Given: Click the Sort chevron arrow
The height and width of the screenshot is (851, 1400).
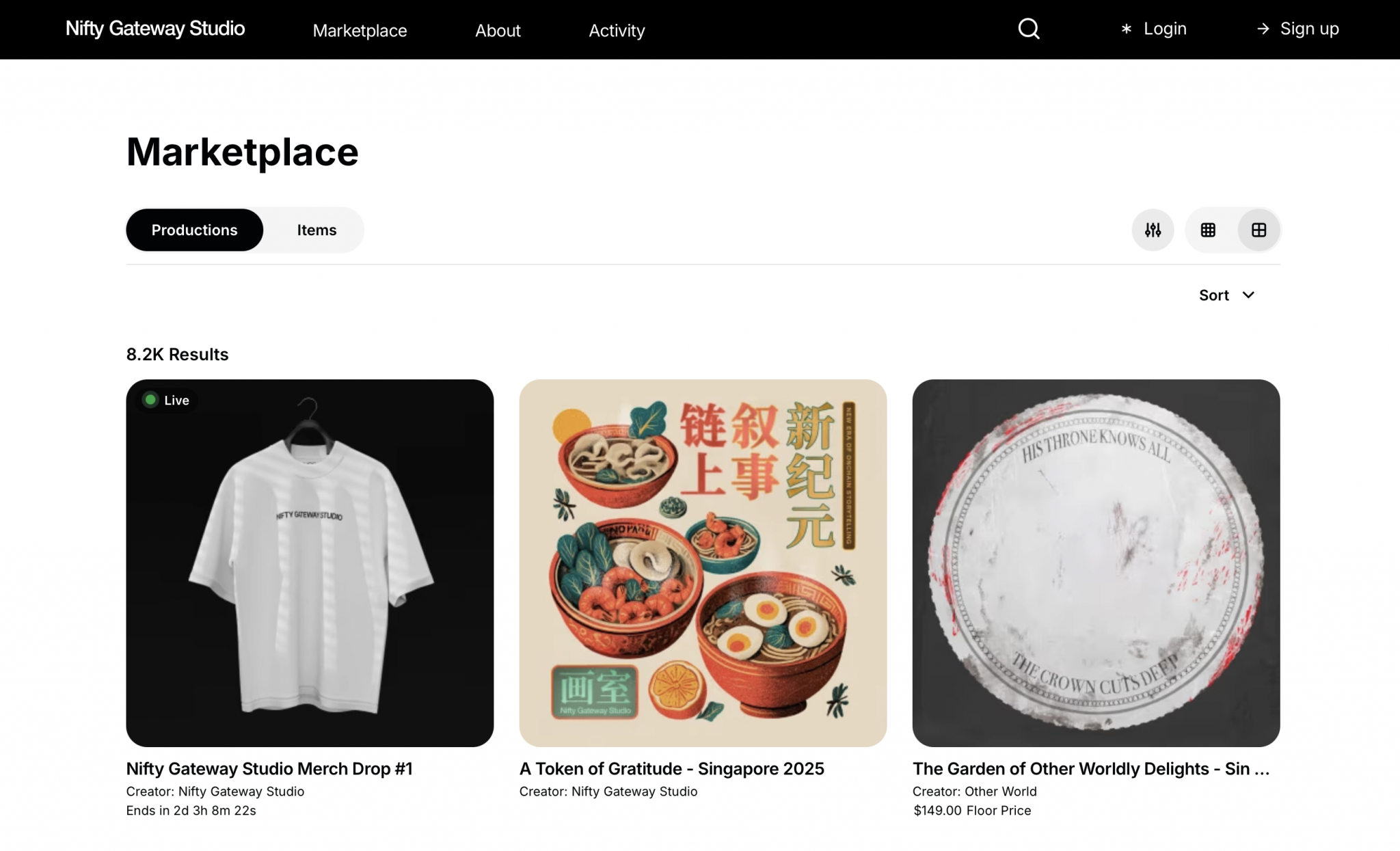Looking at the screenshot, I should pyautogui.click(x=1248, y=295).
